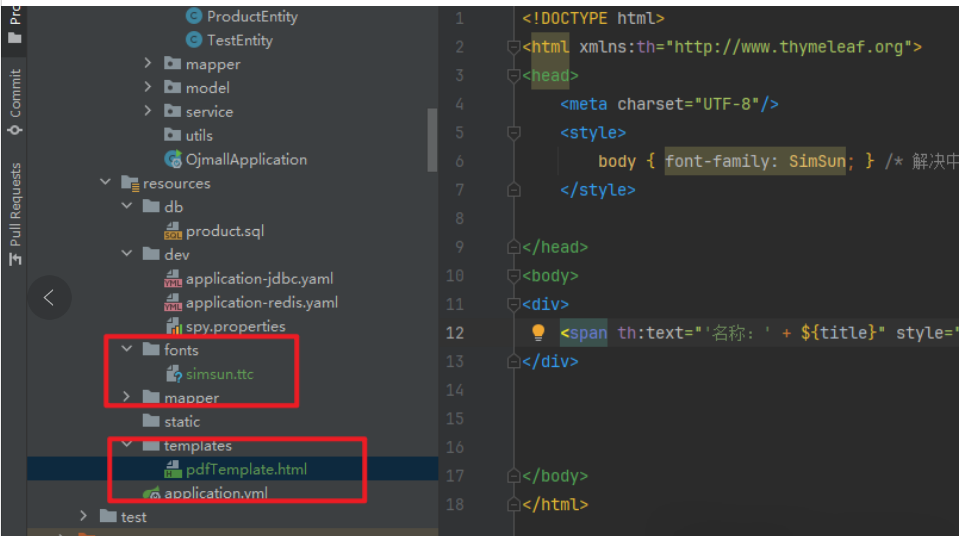Select the utils package folder
959x536 pixels.
click(x=199, y=135)
